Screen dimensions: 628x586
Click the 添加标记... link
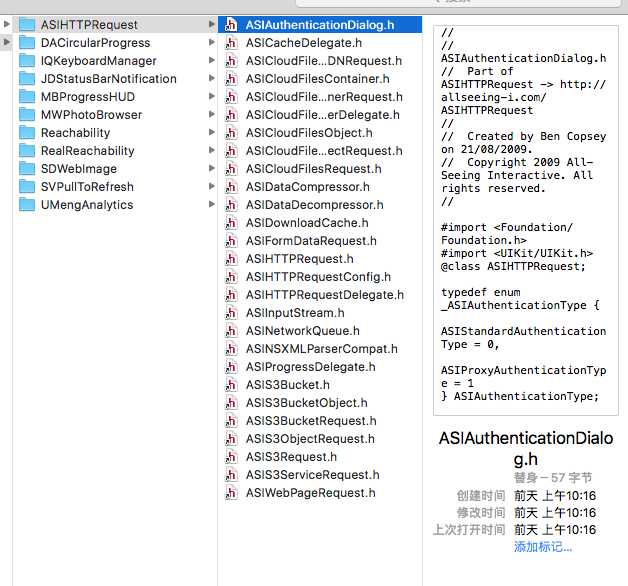543,547
